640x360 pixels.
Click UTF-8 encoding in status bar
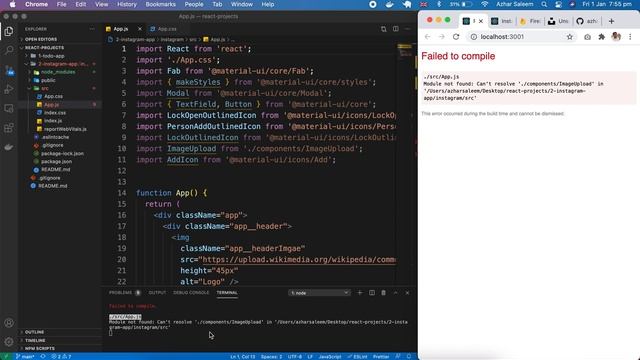pos(295,357)
